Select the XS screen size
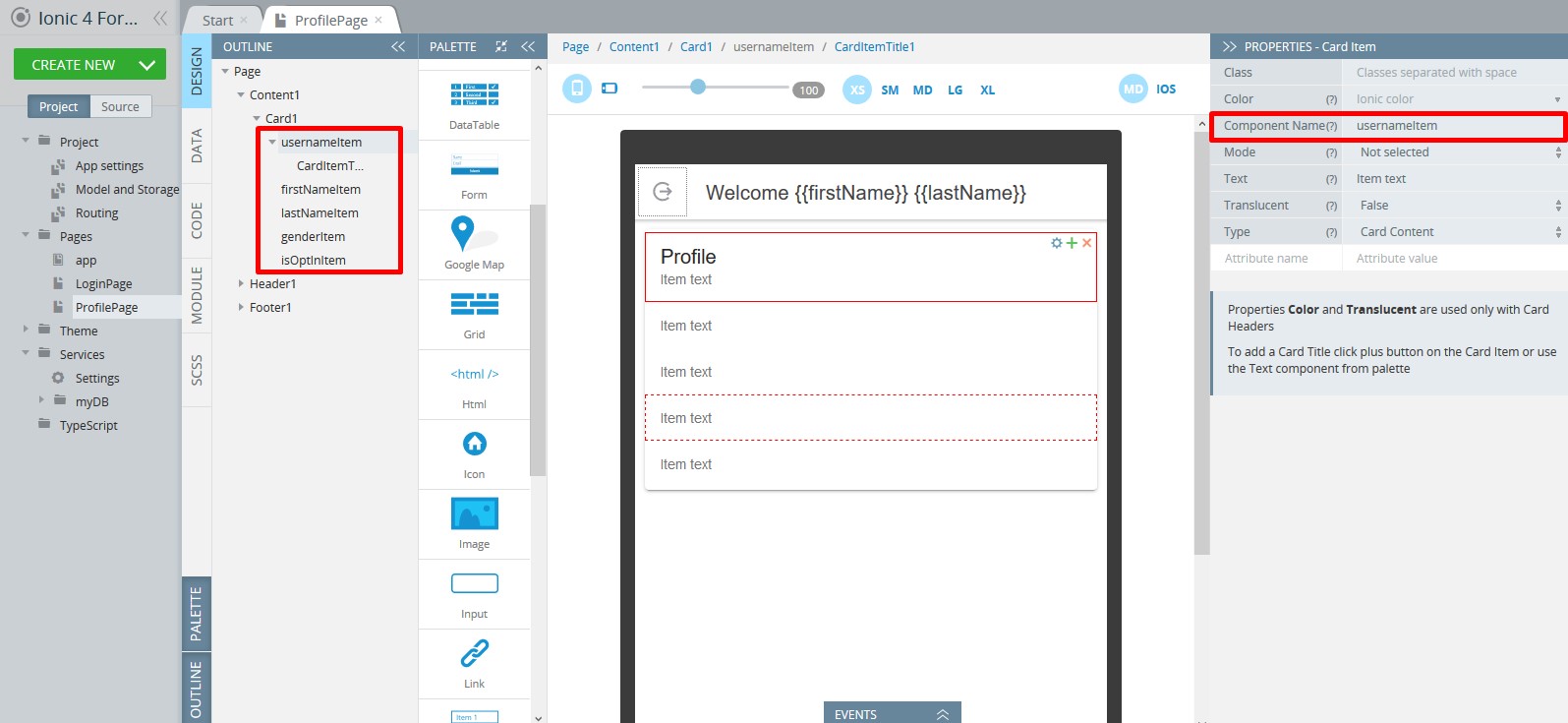The image size is (1568, 723). (857, 90)
